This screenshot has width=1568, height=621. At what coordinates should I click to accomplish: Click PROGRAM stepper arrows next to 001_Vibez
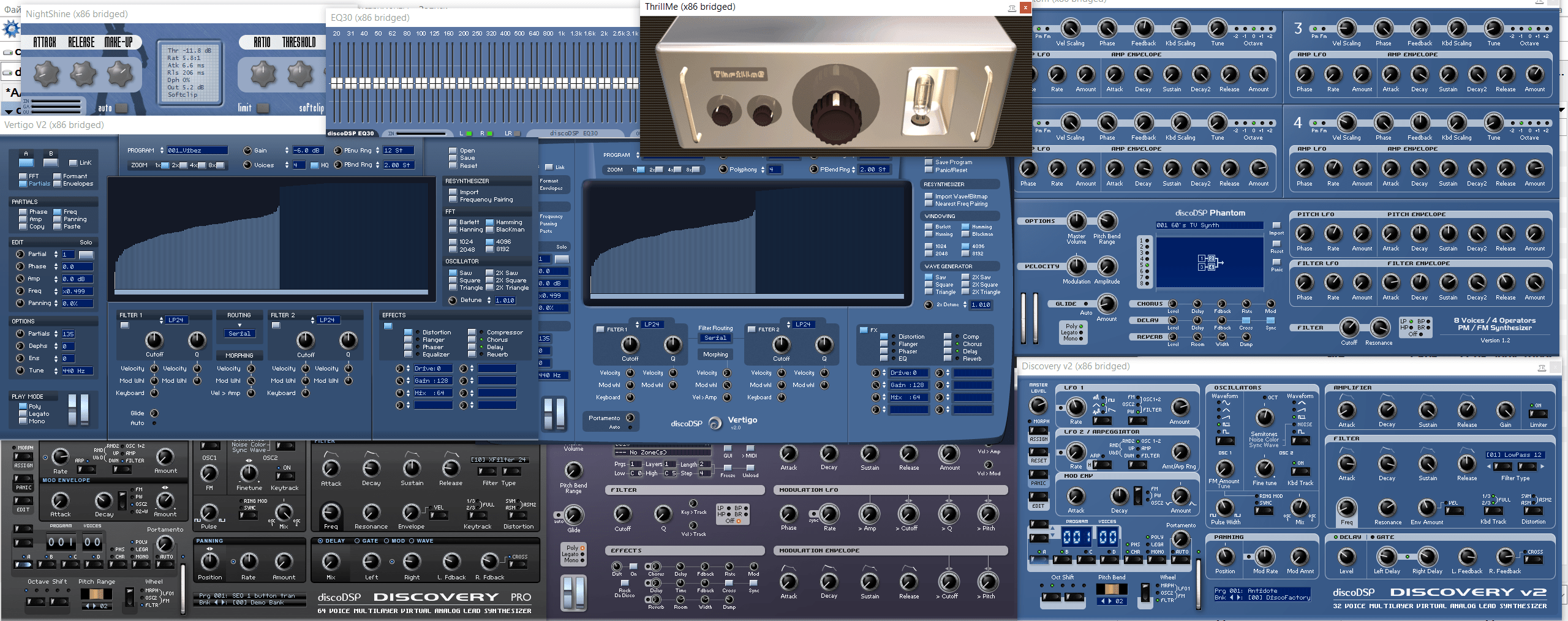[x=162, y=151]
